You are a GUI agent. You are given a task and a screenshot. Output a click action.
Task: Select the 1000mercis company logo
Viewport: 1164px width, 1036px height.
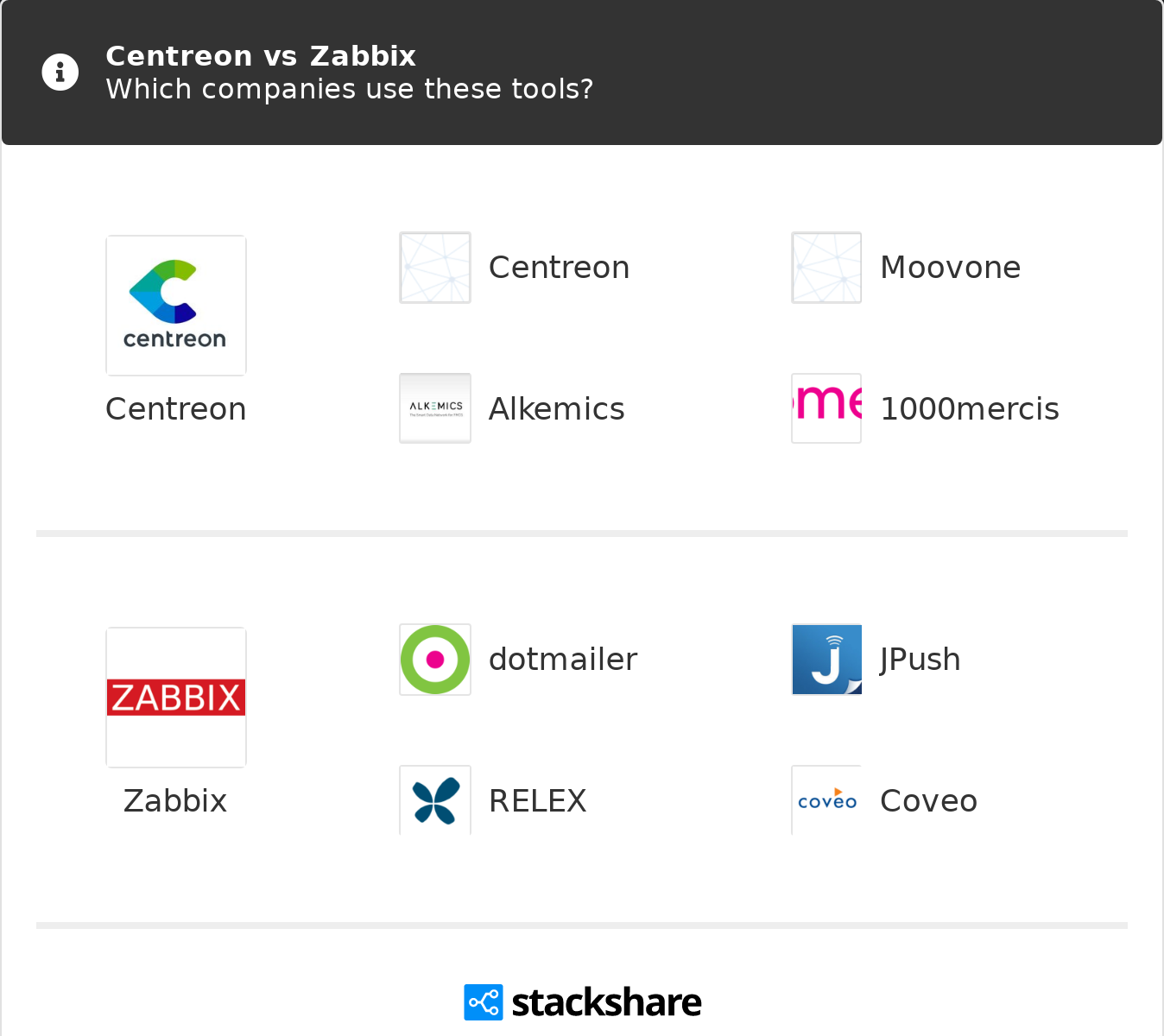click(826, 408)
